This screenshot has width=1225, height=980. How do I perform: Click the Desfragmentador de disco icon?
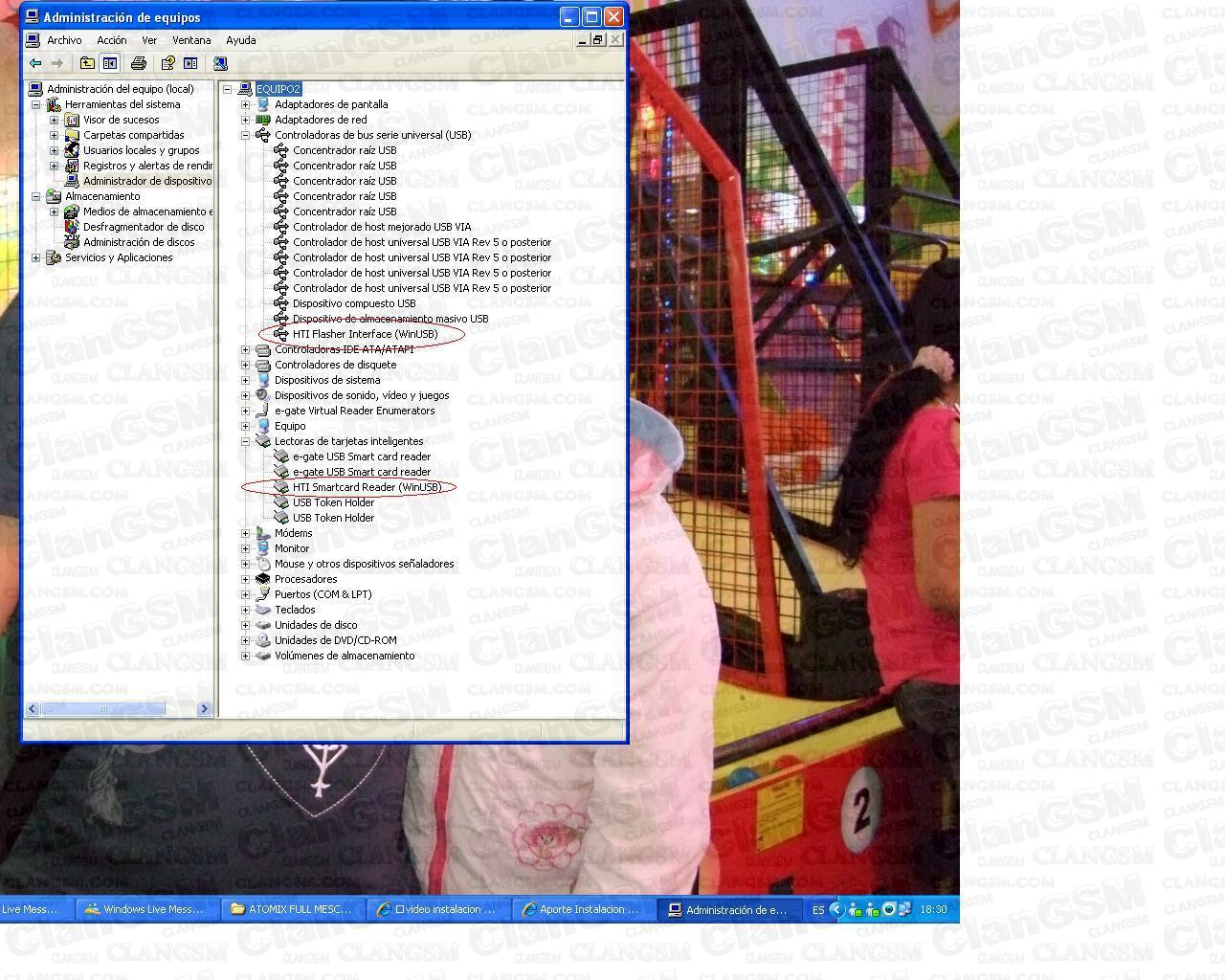pos(72,227)
